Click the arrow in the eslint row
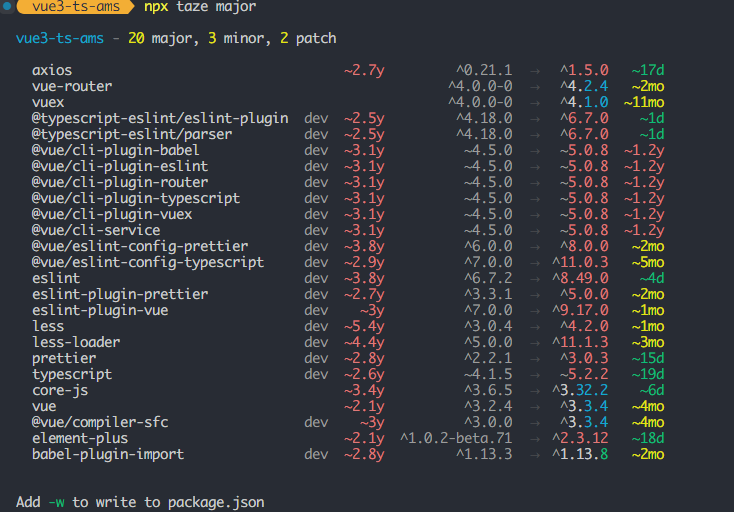The height and width of the screenshot is (512, 734). 535,279
